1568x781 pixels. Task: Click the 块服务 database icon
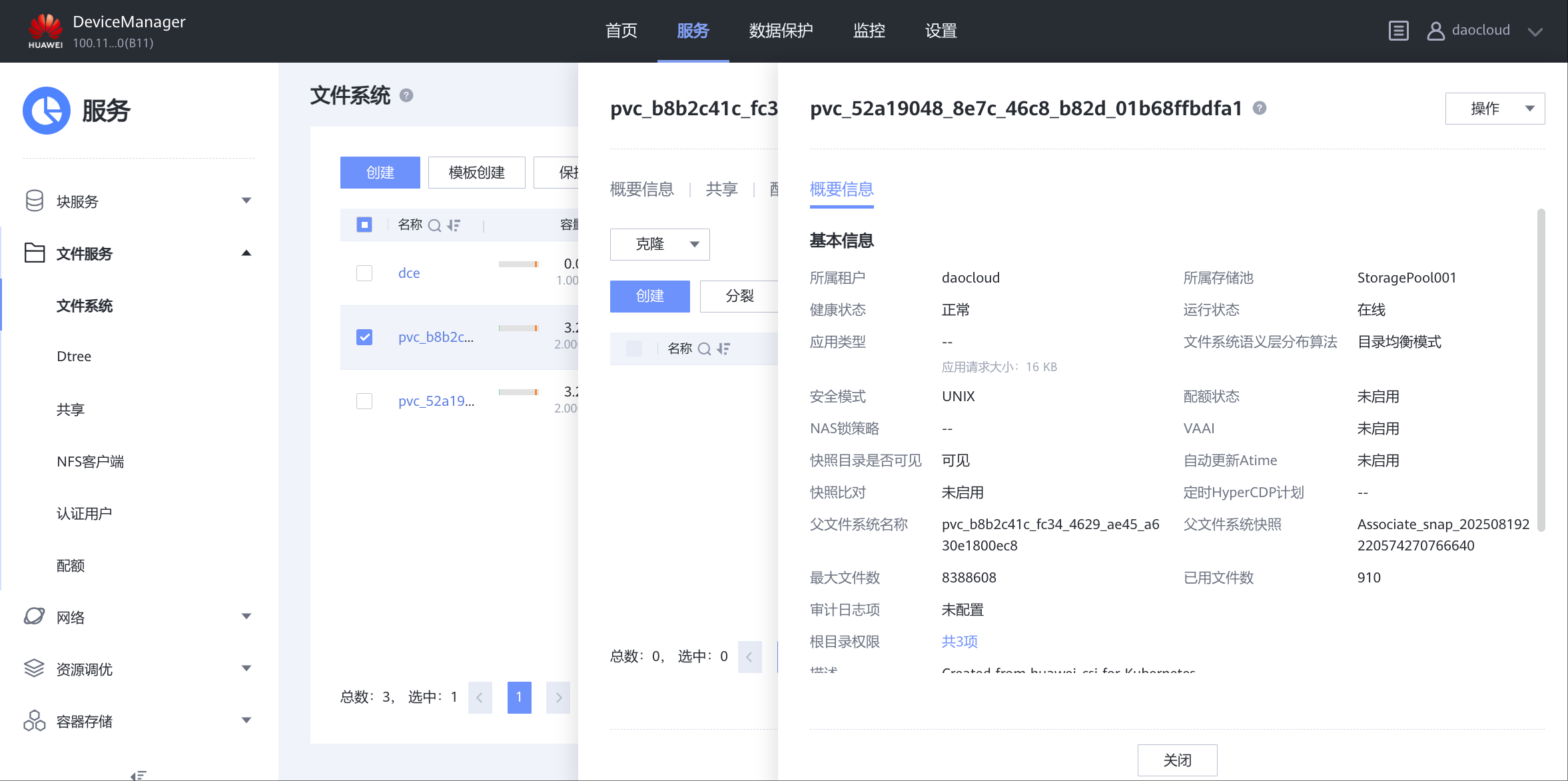[x=35, y=201]
